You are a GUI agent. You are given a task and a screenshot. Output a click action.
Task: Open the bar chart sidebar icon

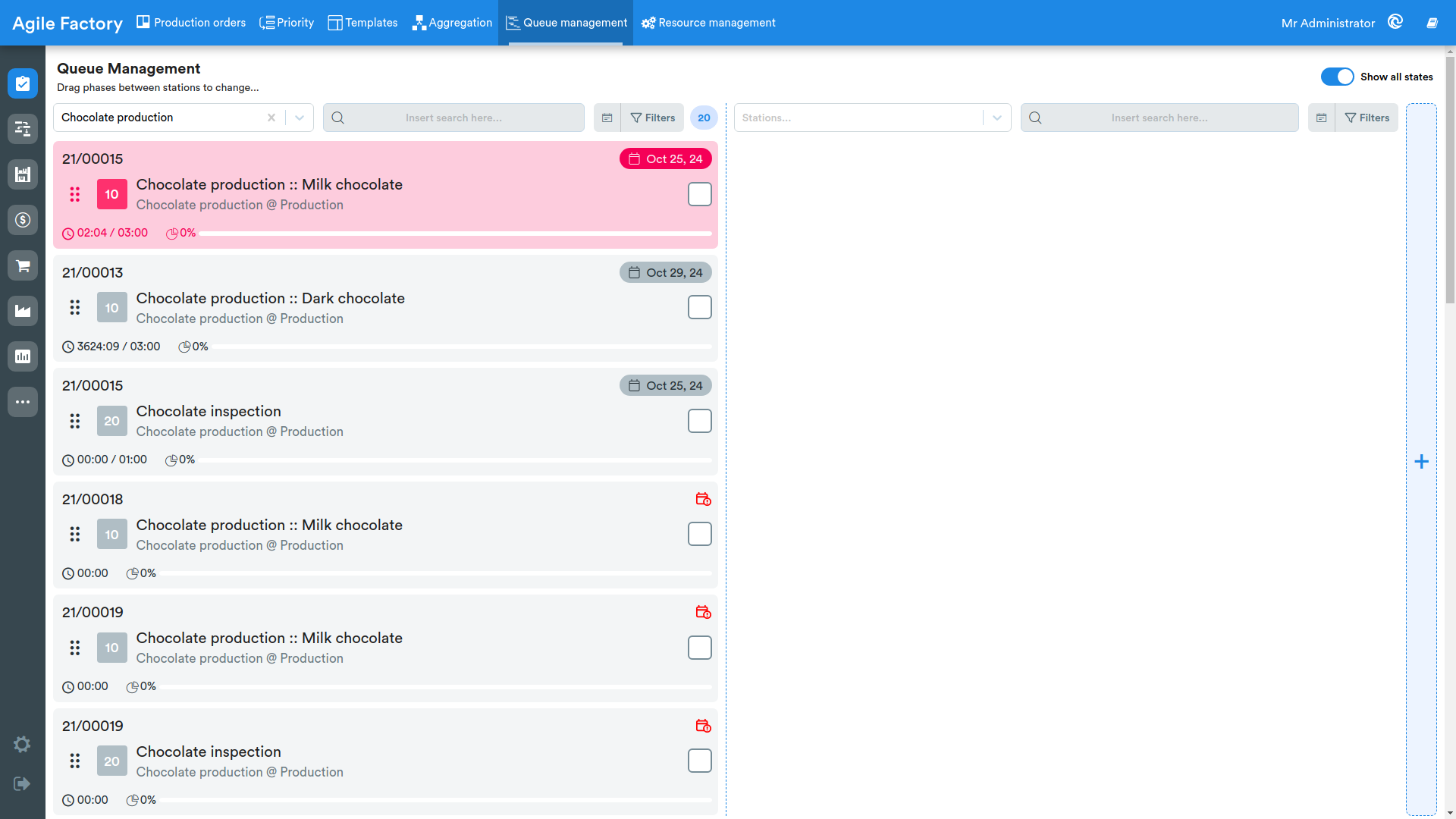tap(23, 356)
